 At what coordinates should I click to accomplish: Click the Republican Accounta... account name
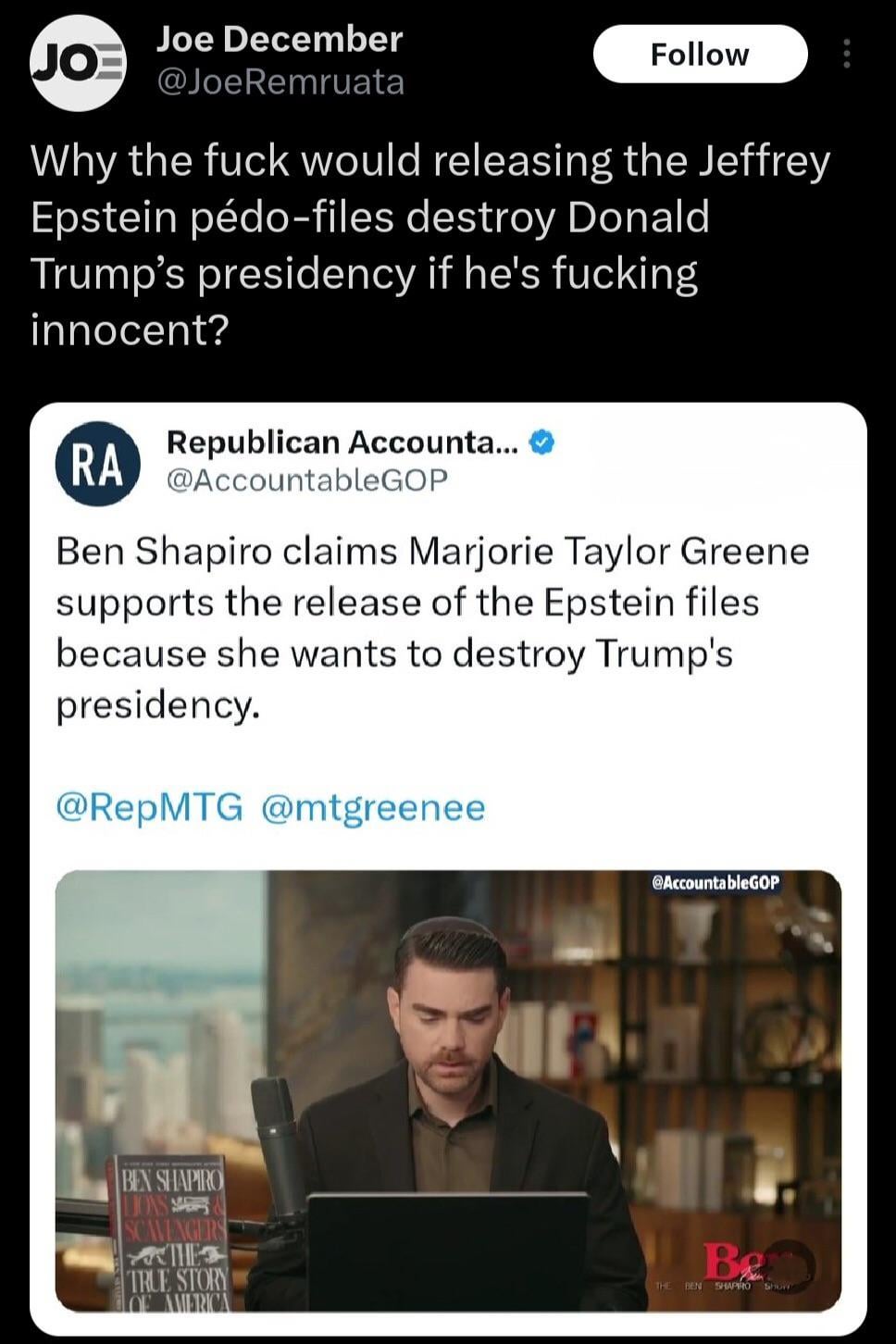coord(342,443)
